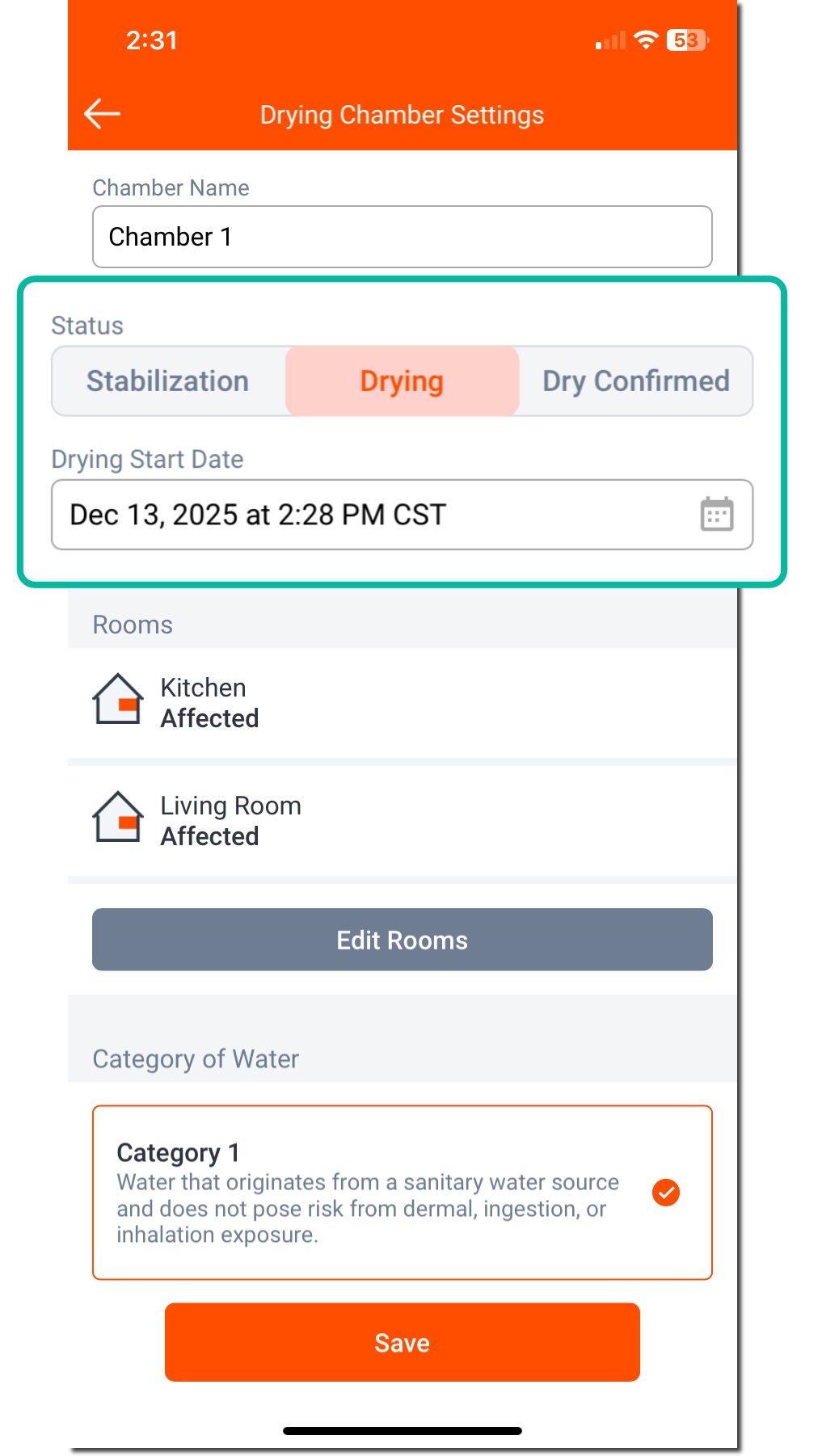The image size is (822, 1456).
Task: Switch status to Dry Confirmed
Action: pos(635,381)
